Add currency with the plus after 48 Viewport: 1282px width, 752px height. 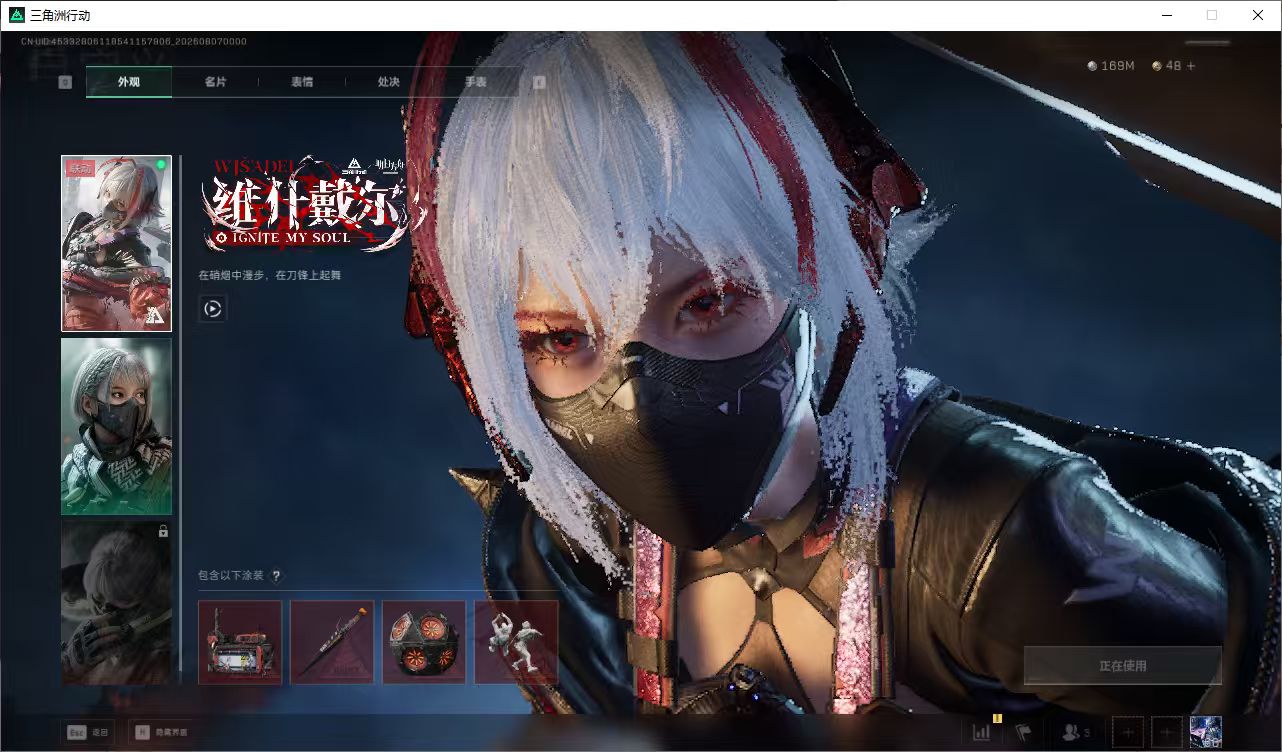coord(1190,66)
